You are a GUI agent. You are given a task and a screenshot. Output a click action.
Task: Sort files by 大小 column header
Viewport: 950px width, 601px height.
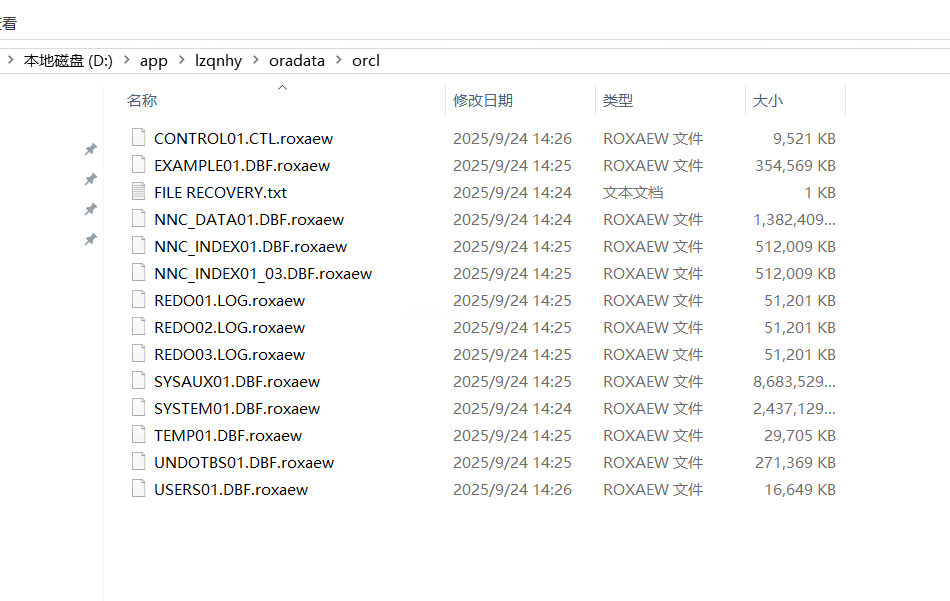point(768,101)
